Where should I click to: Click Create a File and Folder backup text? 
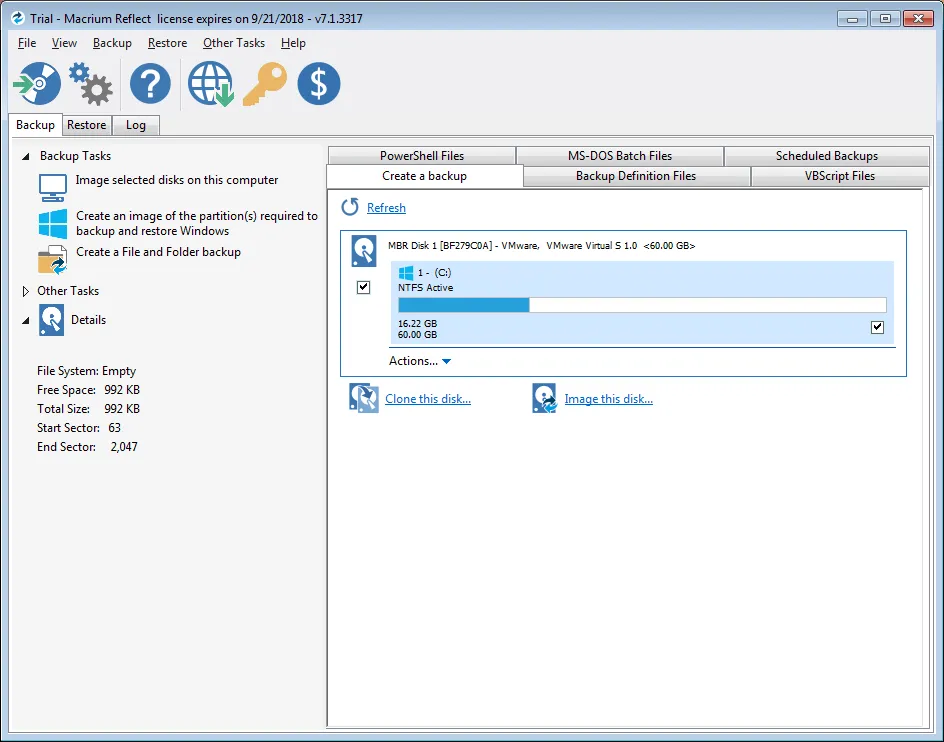(158, 252)
